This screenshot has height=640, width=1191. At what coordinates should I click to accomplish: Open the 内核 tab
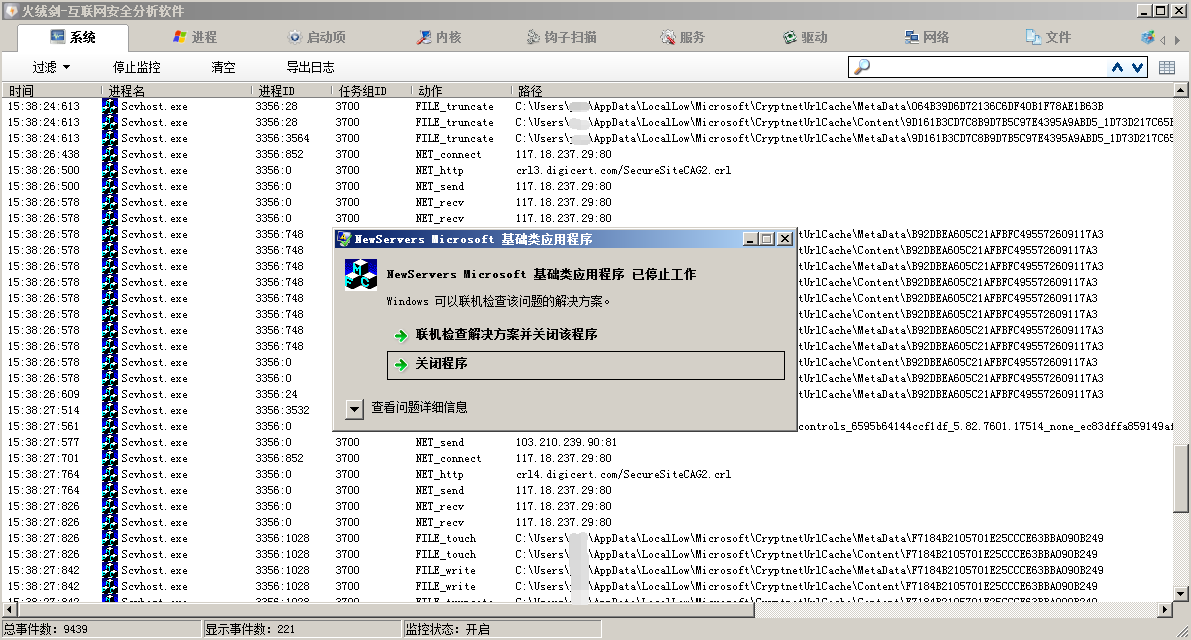click(439, 37)
